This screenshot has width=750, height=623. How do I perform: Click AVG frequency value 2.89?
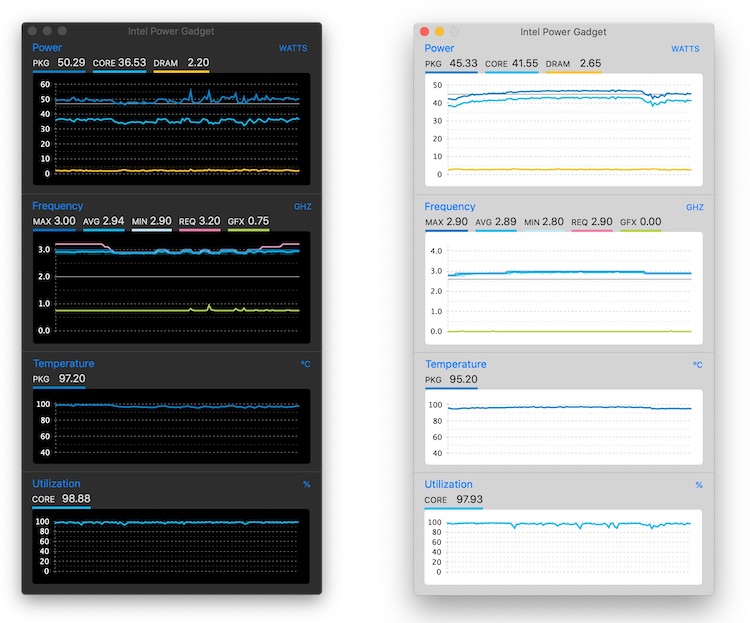tap(506, 222)
